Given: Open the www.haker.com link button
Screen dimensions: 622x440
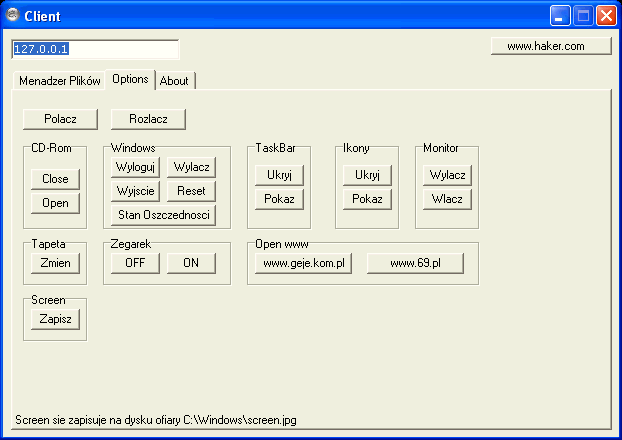Looking at the screenshot, I should click(x=551, y=46).
